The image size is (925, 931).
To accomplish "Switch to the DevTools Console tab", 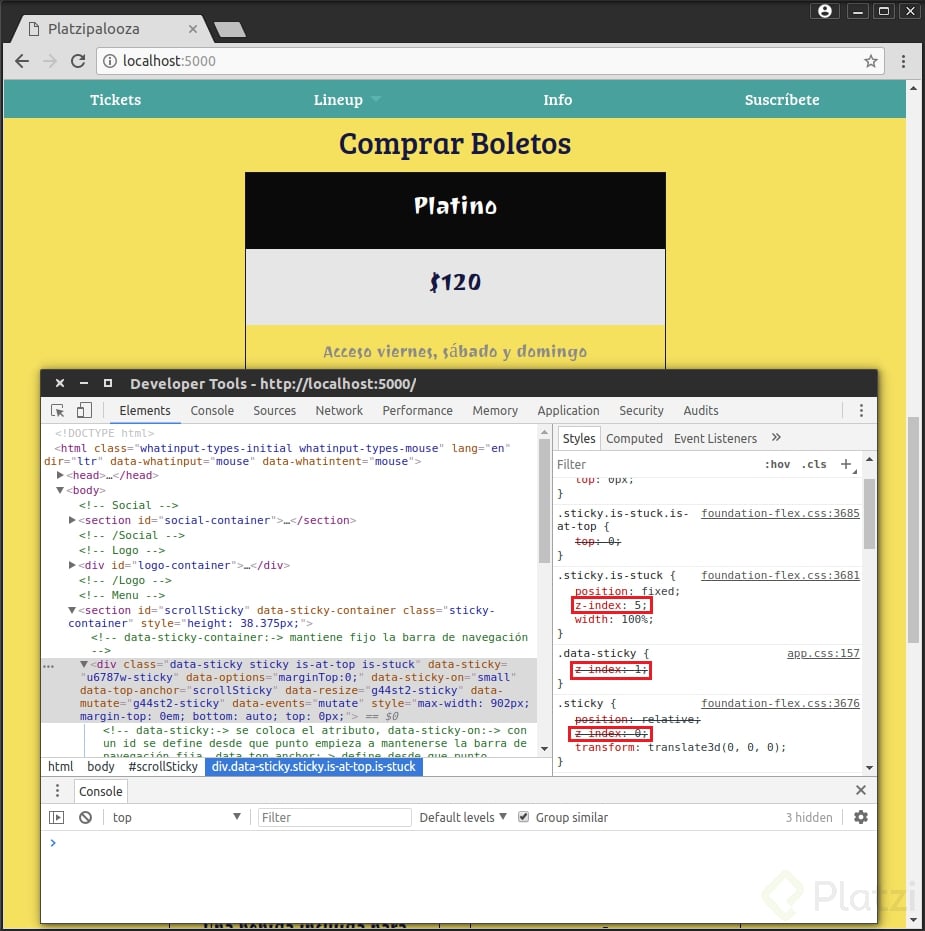I will point(212,411).
